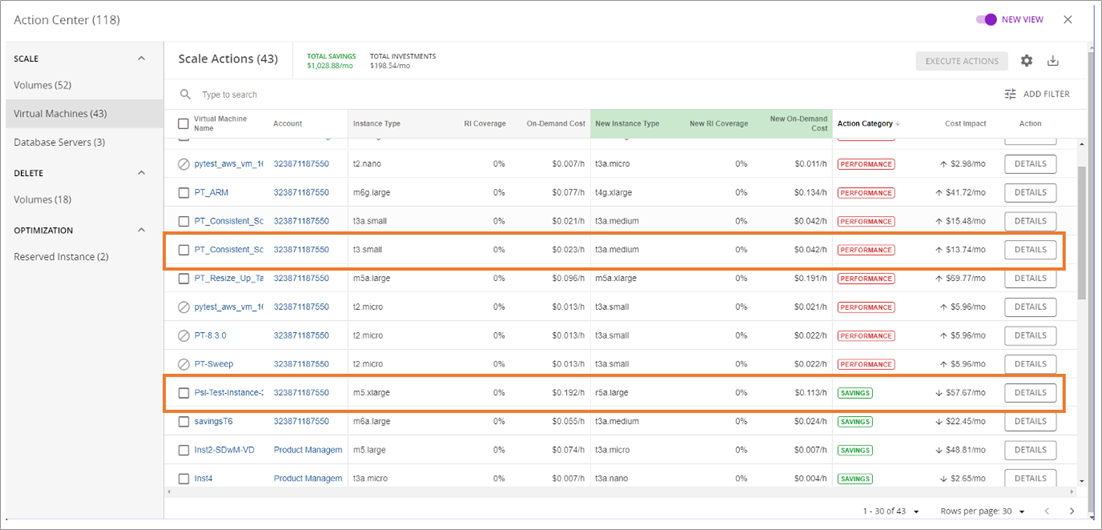Image resolution: width=1102 pixels, height=530 pixels.
Task: Sort by Action Category column arrow
Action: 897,124
